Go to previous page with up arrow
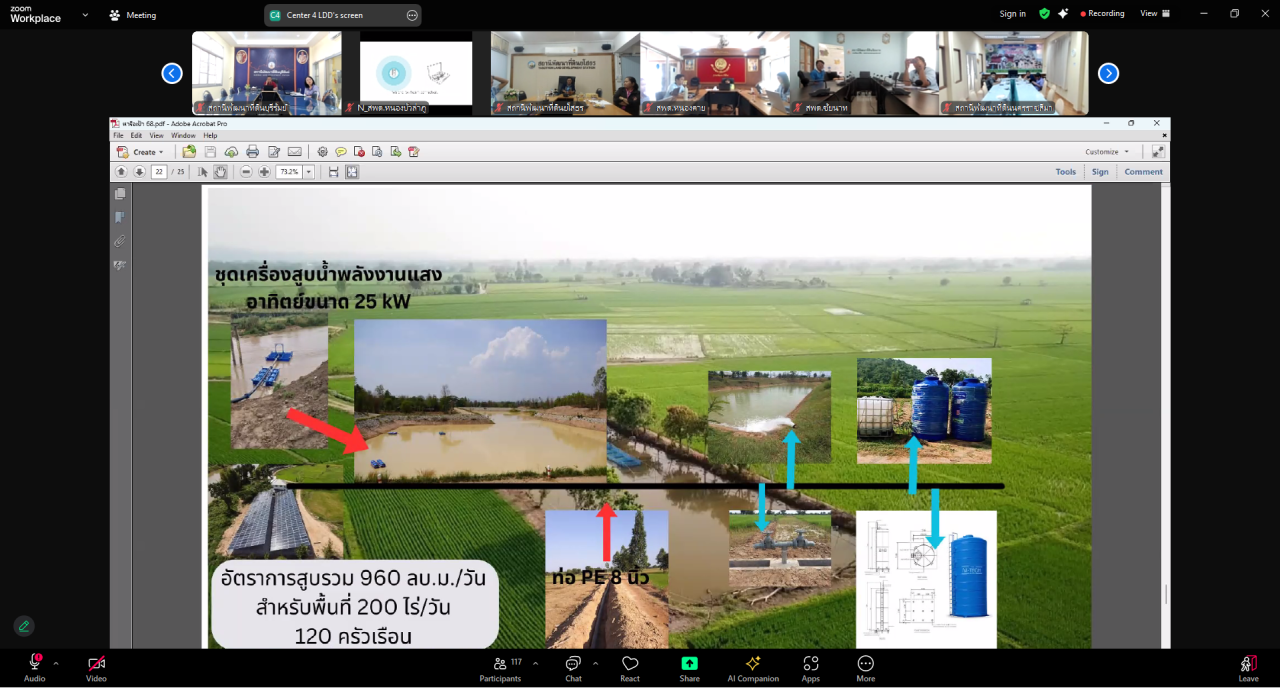1280x688 pixels. 121,172
